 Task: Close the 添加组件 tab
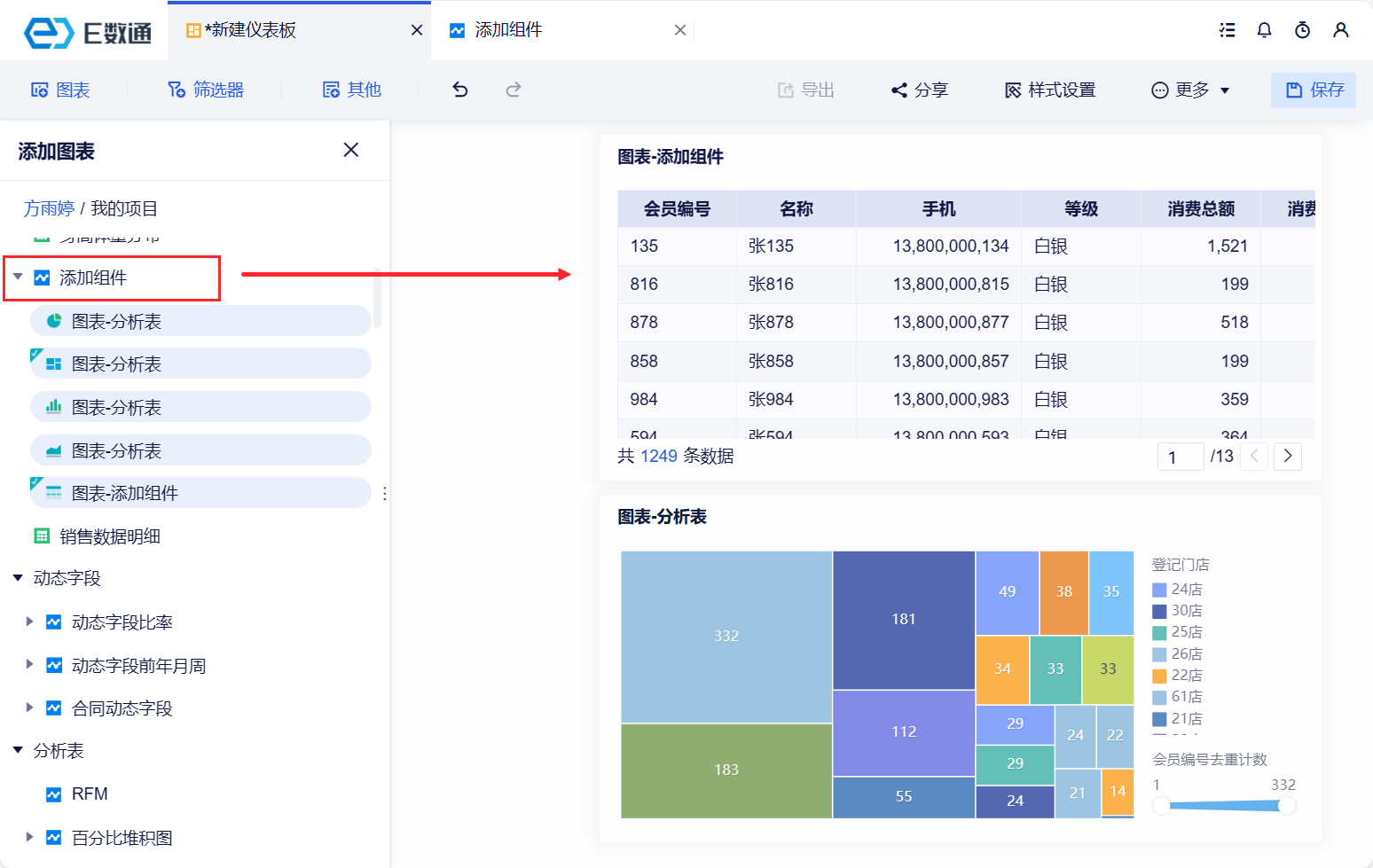coord(680,30)
